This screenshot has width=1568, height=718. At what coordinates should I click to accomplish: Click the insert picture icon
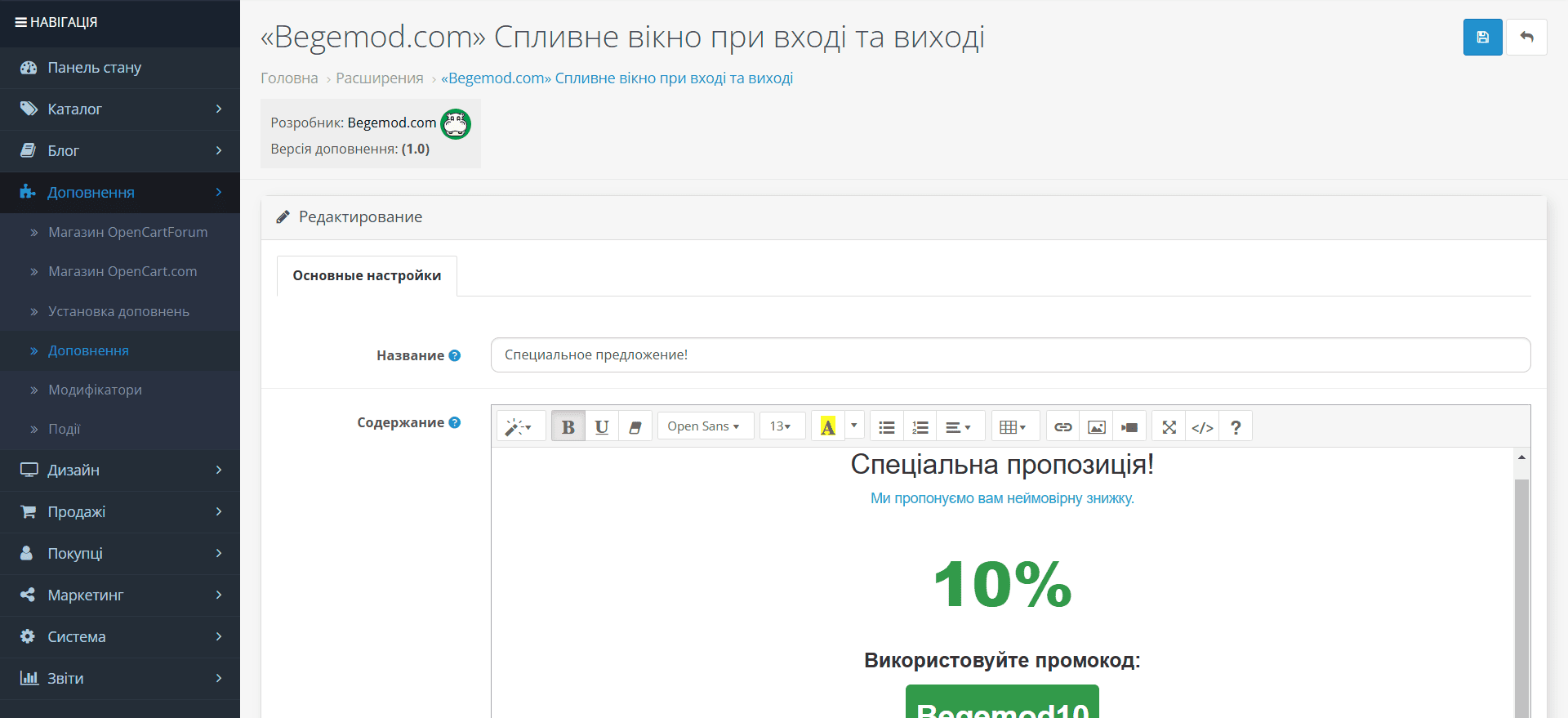coord(1097,426)
